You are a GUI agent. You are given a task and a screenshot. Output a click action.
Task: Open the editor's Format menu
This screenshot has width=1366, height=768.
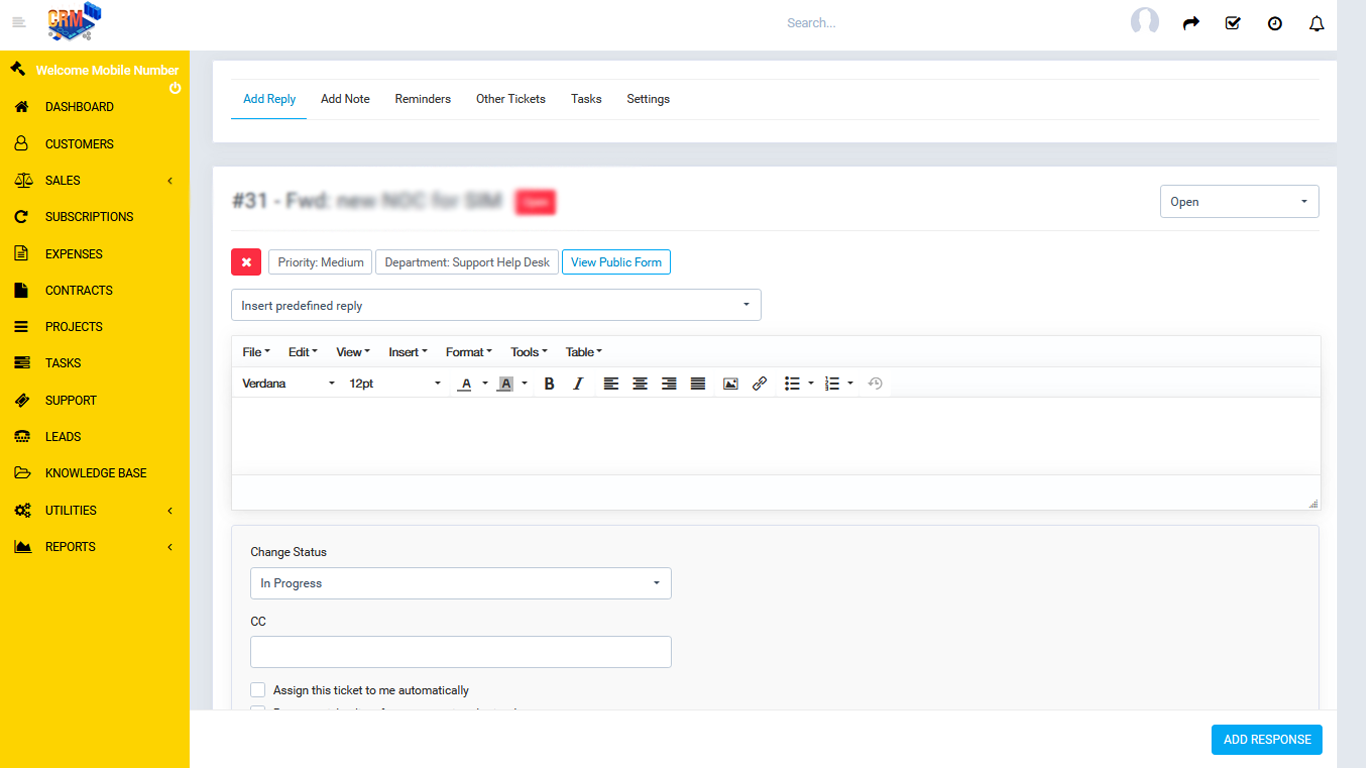tap(468, 352)
